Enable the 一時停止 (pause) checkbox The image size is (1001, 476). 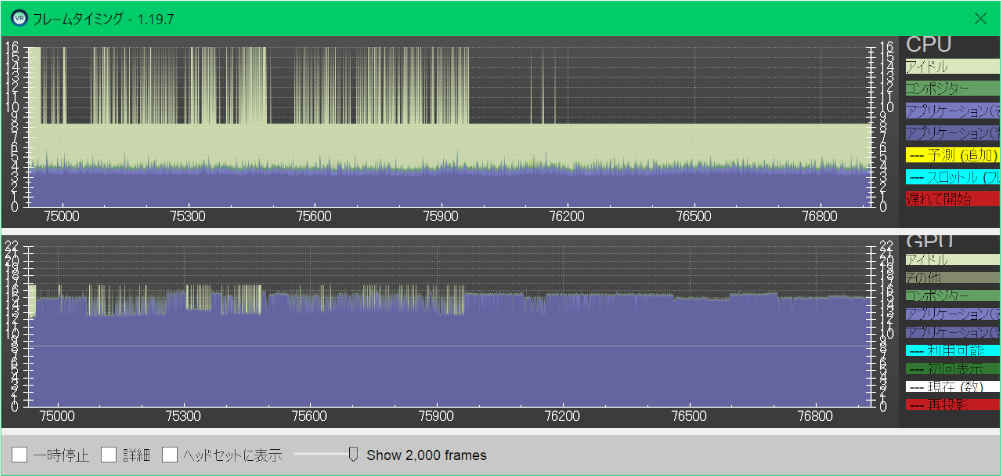20,455
